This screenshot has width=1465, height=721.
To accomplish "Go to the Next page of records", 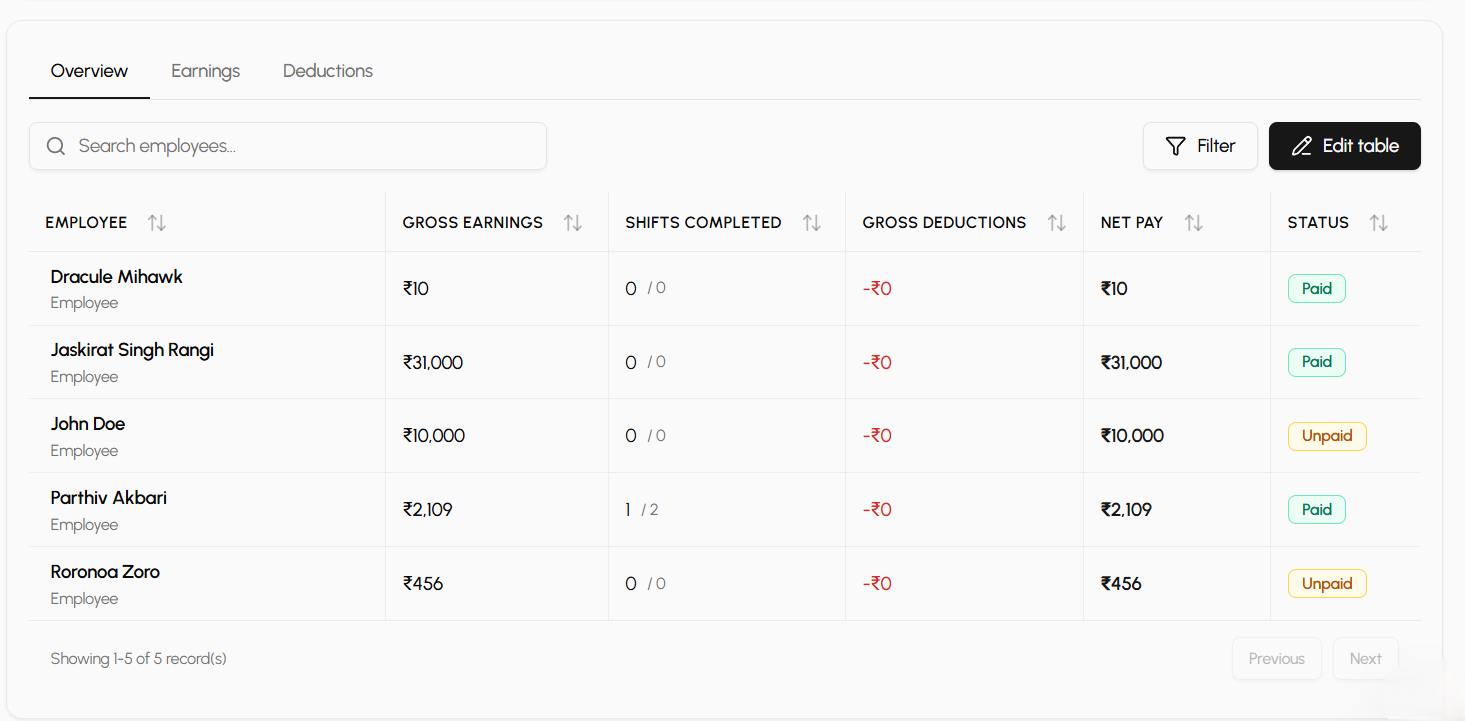I will 1365,658.
